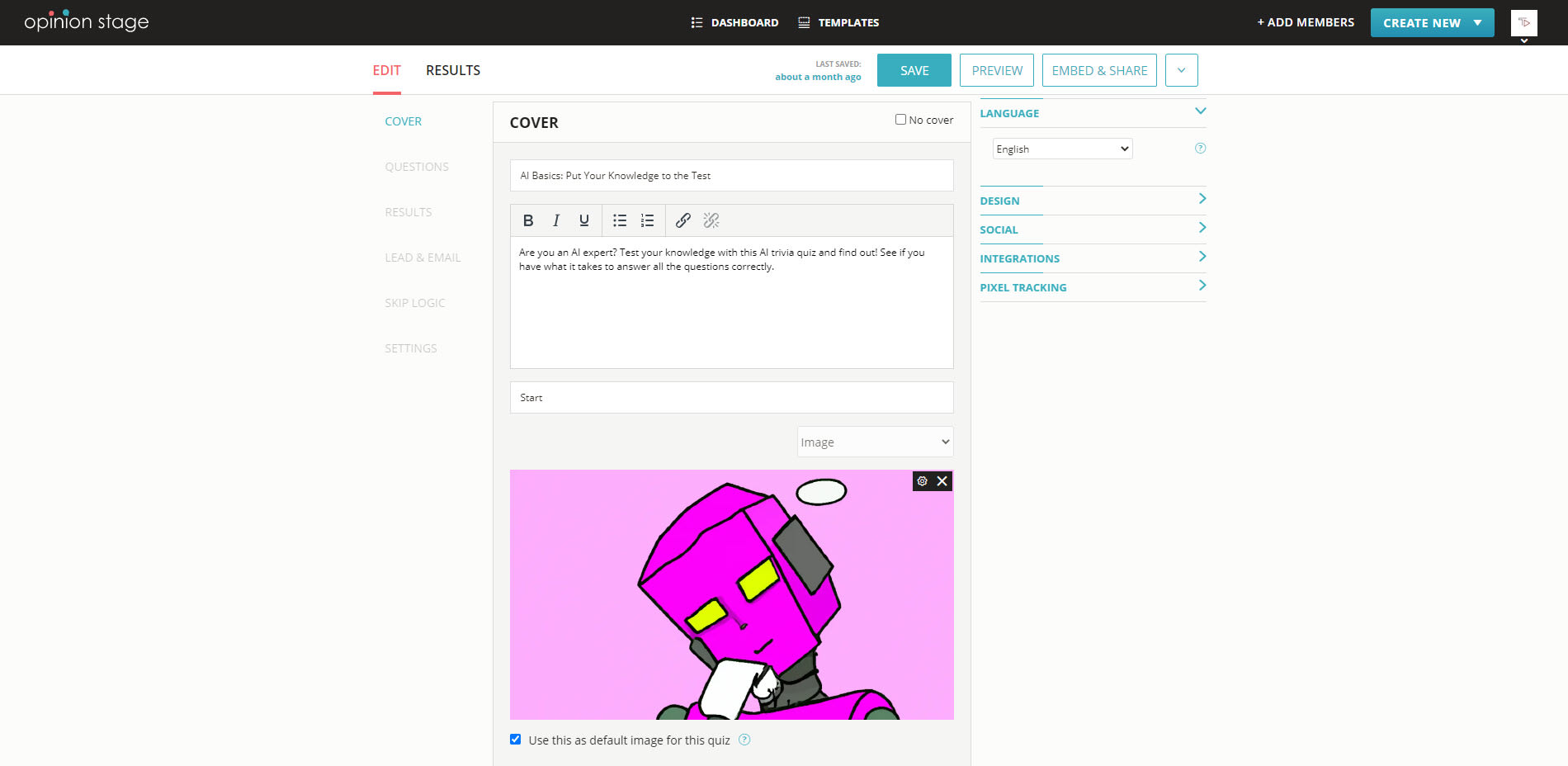Image resolution: width=1568 pixels, height=766 pixels.
Task: Enable the No cover checkbox
Action: point(900,119)
